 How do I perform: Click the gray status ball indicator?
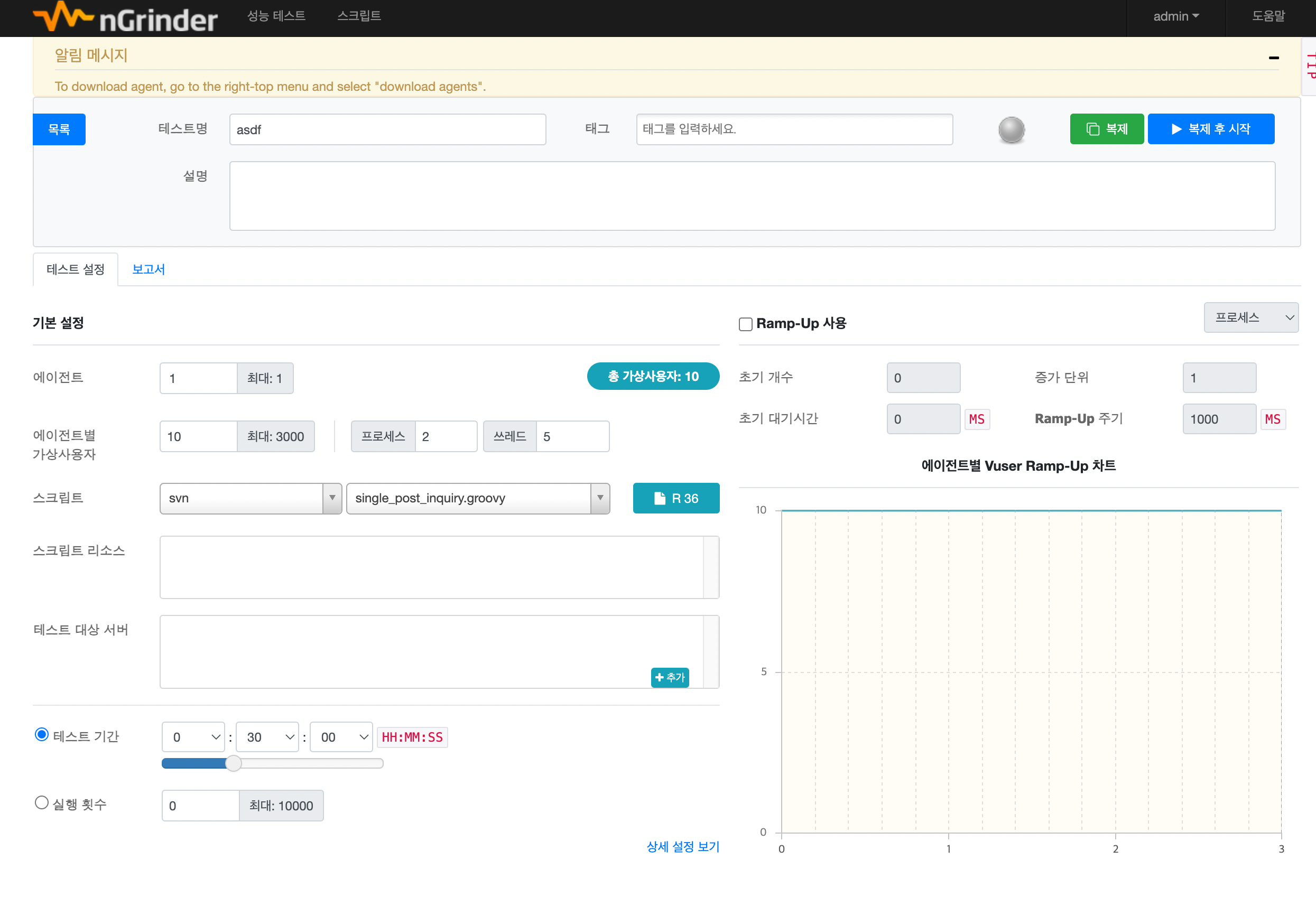coord(1011,129)
